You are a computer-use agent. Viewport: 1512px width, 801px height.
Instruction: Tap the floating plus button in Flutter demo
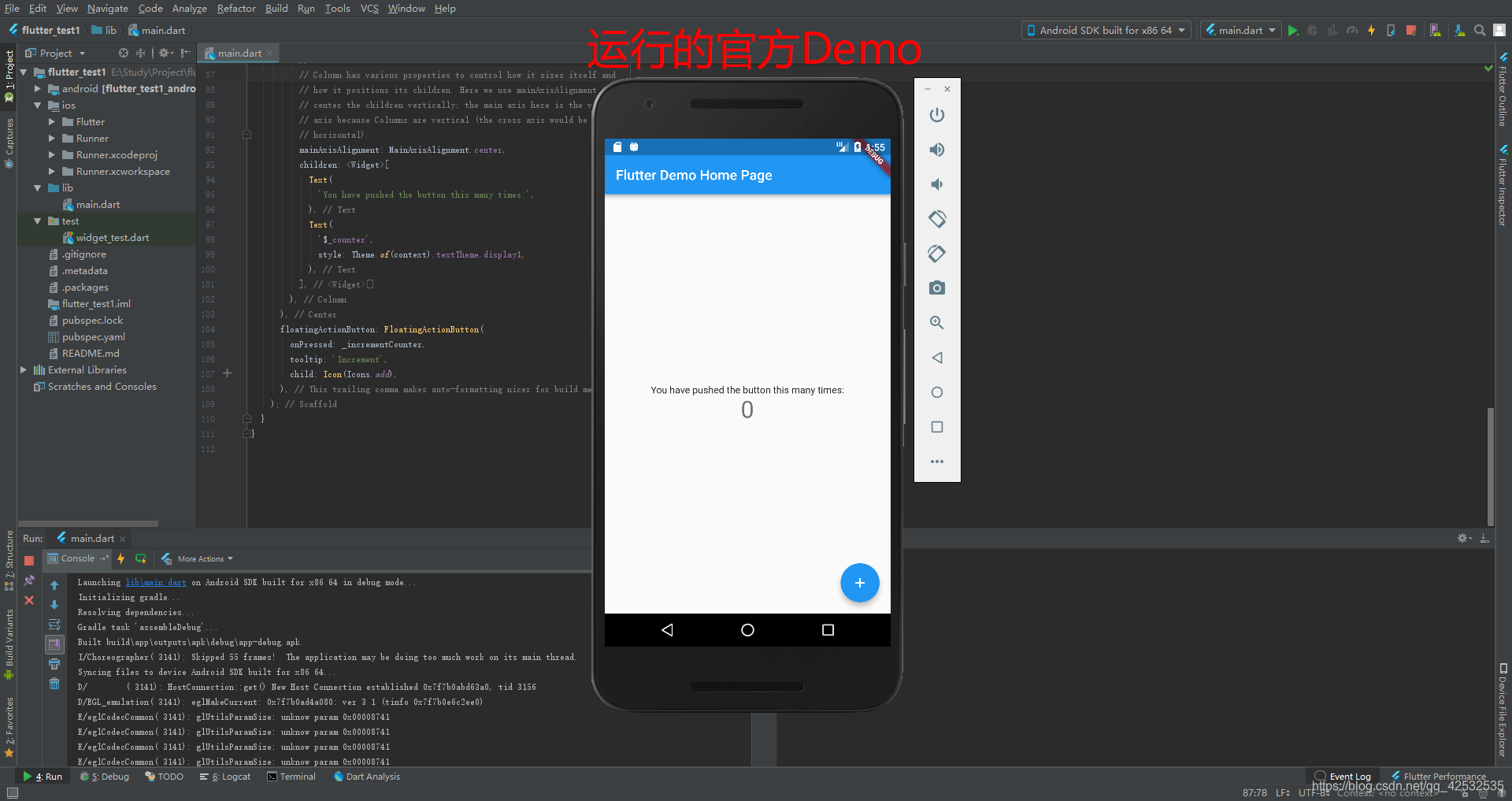(x=859, y=583)
